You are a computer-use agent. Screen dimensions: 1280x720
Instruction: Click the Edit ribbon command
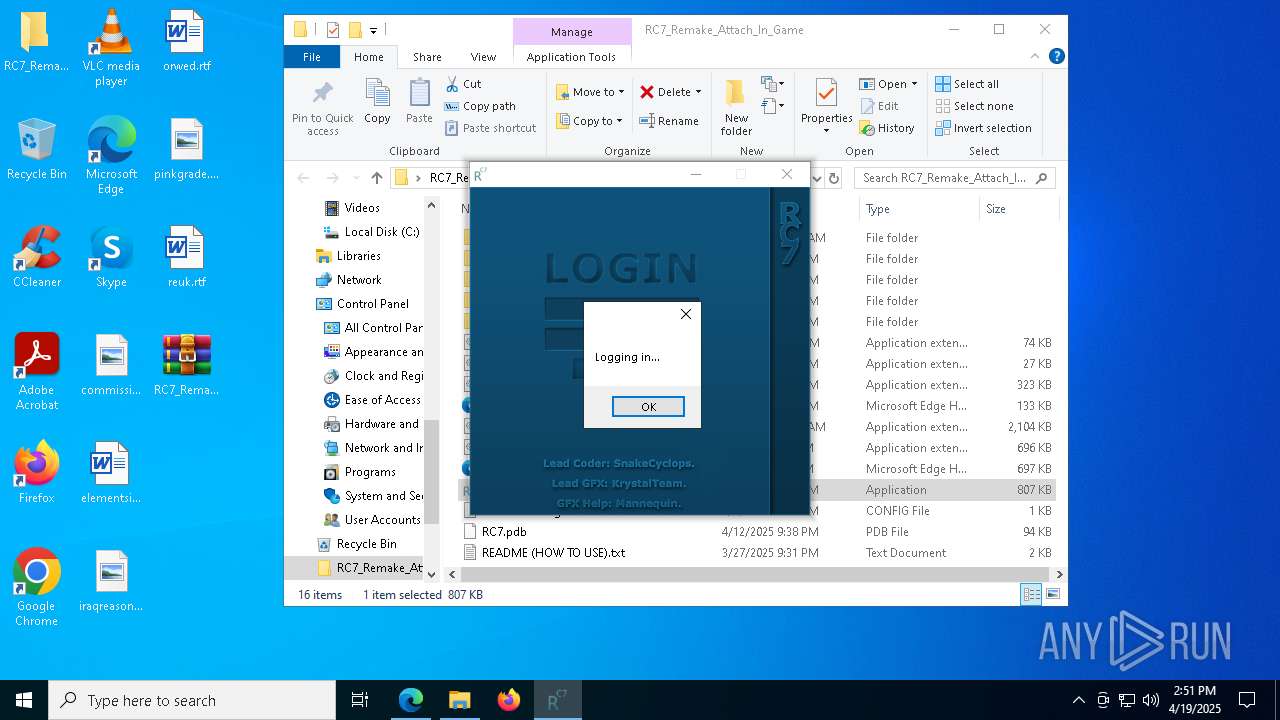879,106
